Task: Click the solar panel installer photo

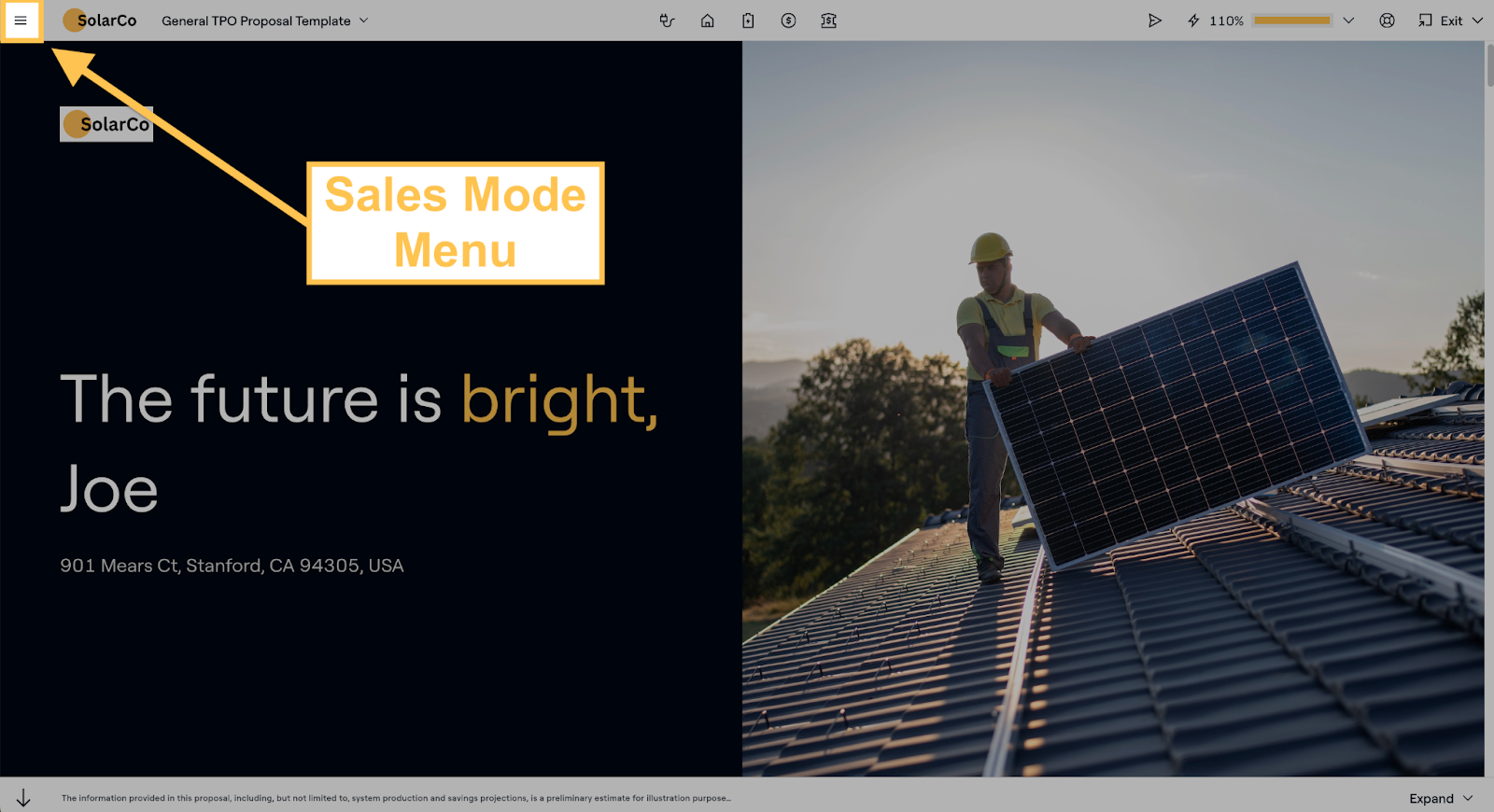Action: tap(1113, 409)
